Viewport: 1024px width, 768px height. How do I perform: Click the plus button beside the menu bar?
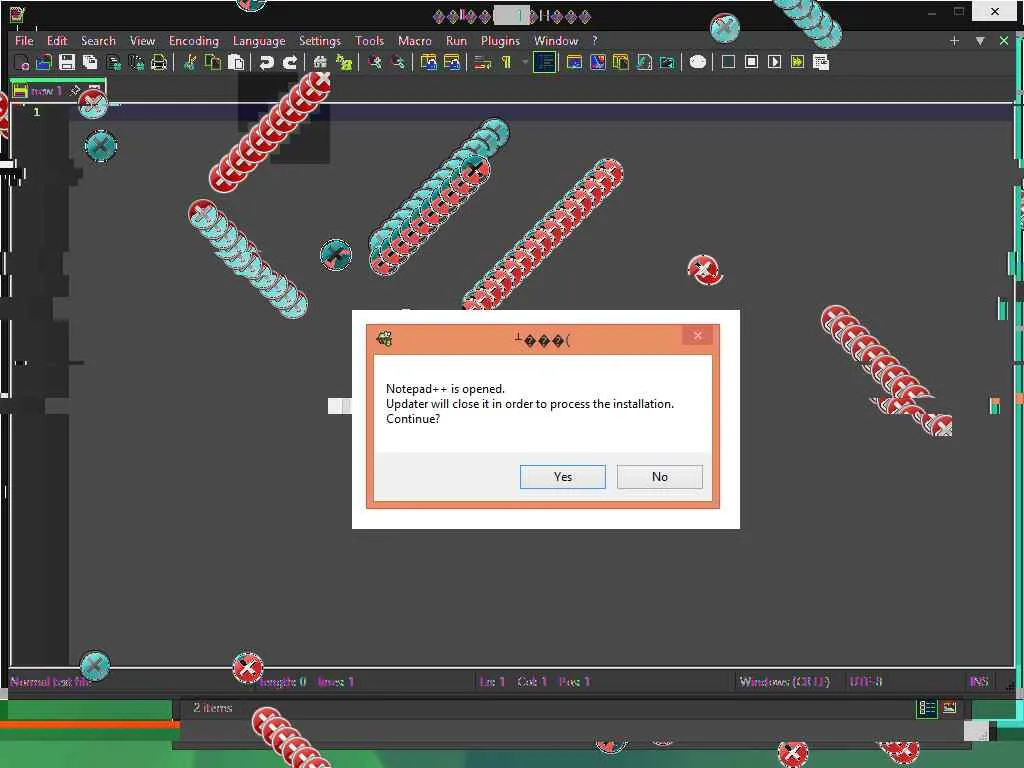tap(954, 40)
